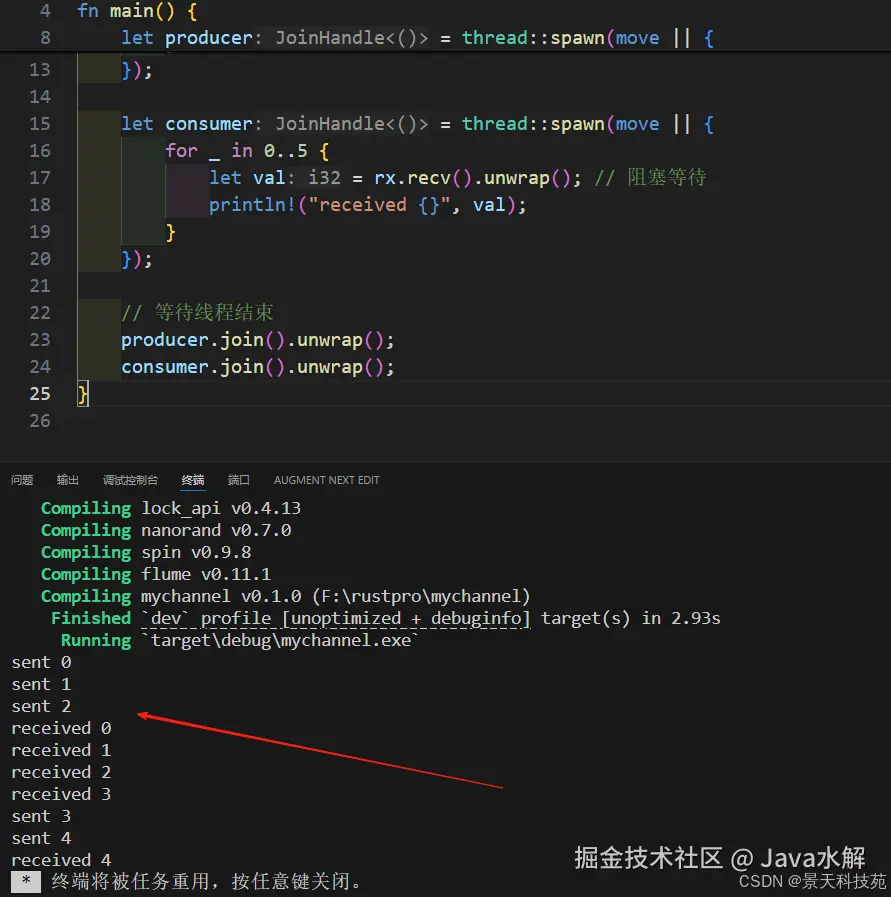
Task: Click 'Compiling mychannel v0.1.0' terminal line
Action: tap(285, 596)
